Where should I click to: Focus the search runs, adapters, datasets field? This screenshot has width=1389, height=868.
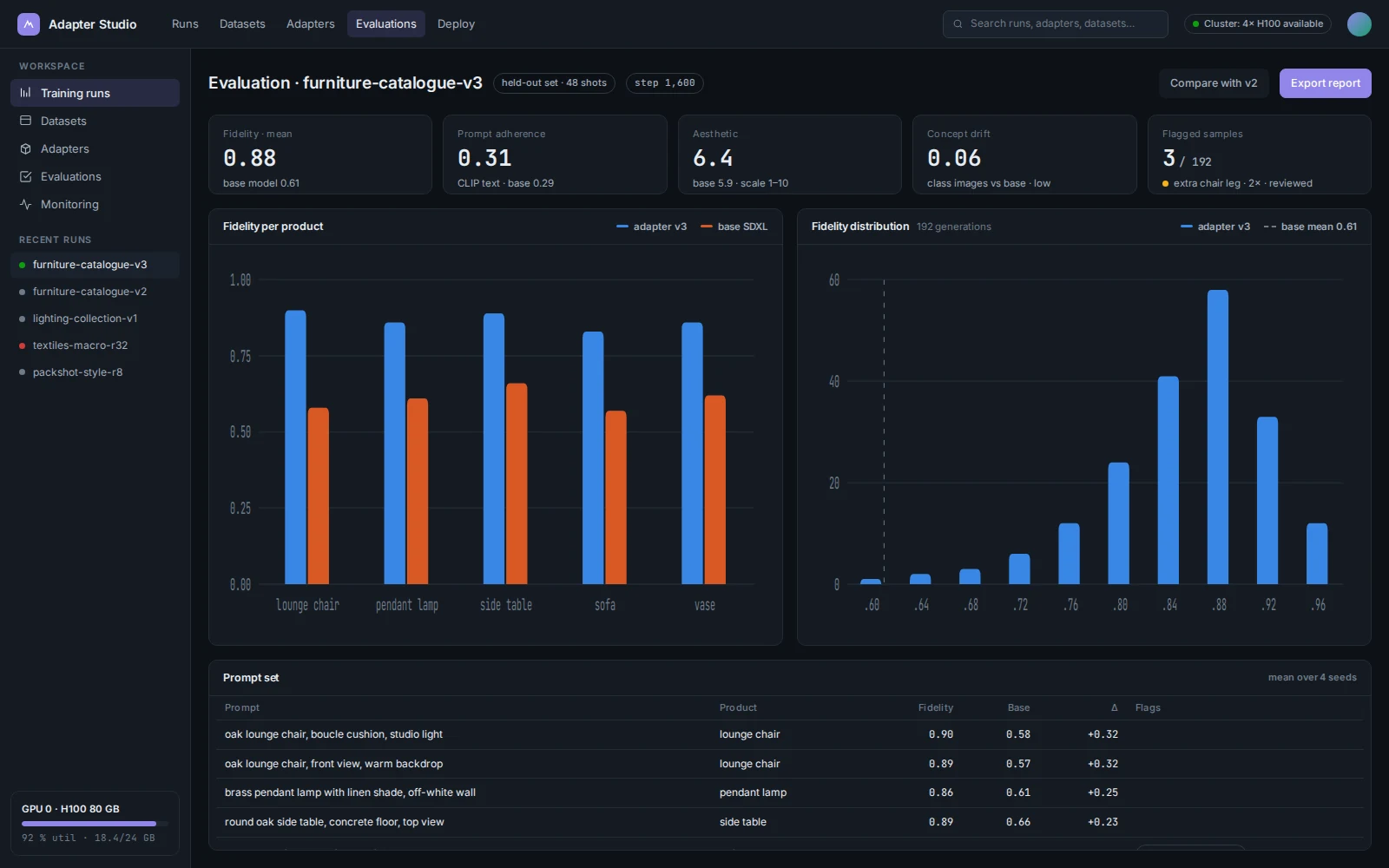click(x=1055, y=24)
